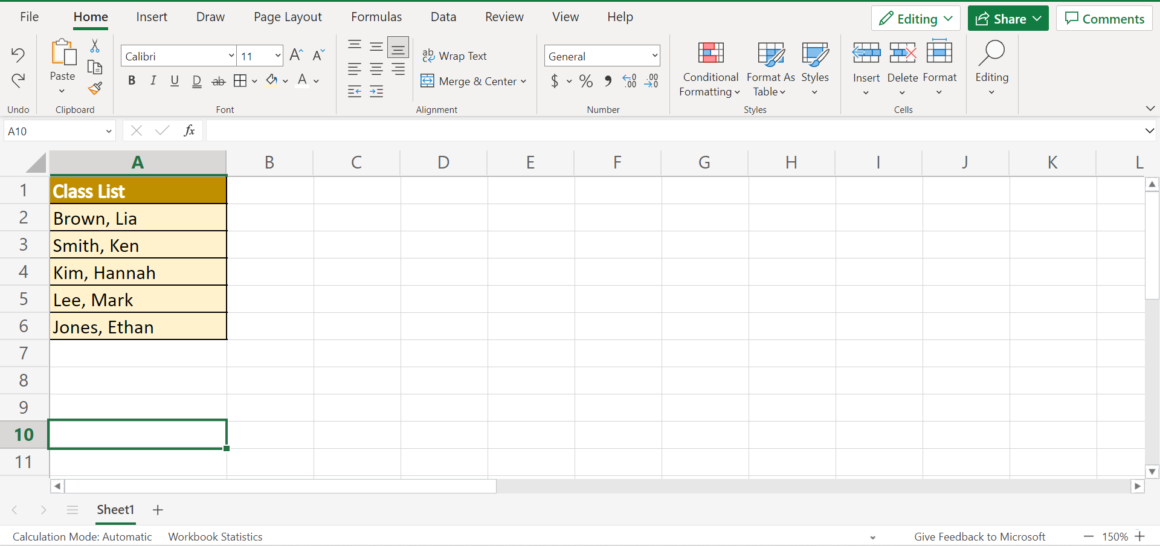Increase indent of cell contents

click(x=377, y=92)
